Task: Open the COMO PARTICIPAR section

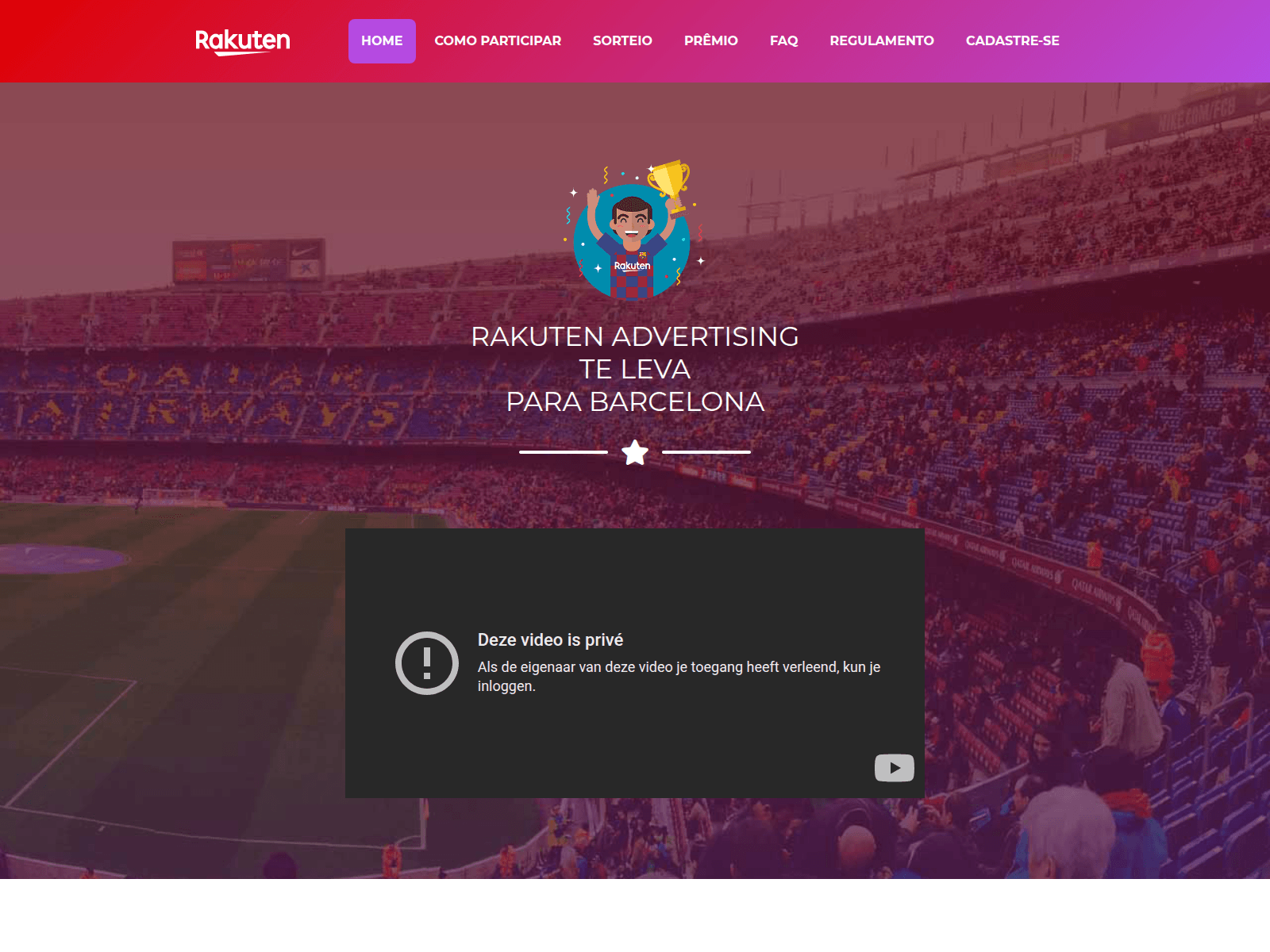Action: (x=498, y=41)
